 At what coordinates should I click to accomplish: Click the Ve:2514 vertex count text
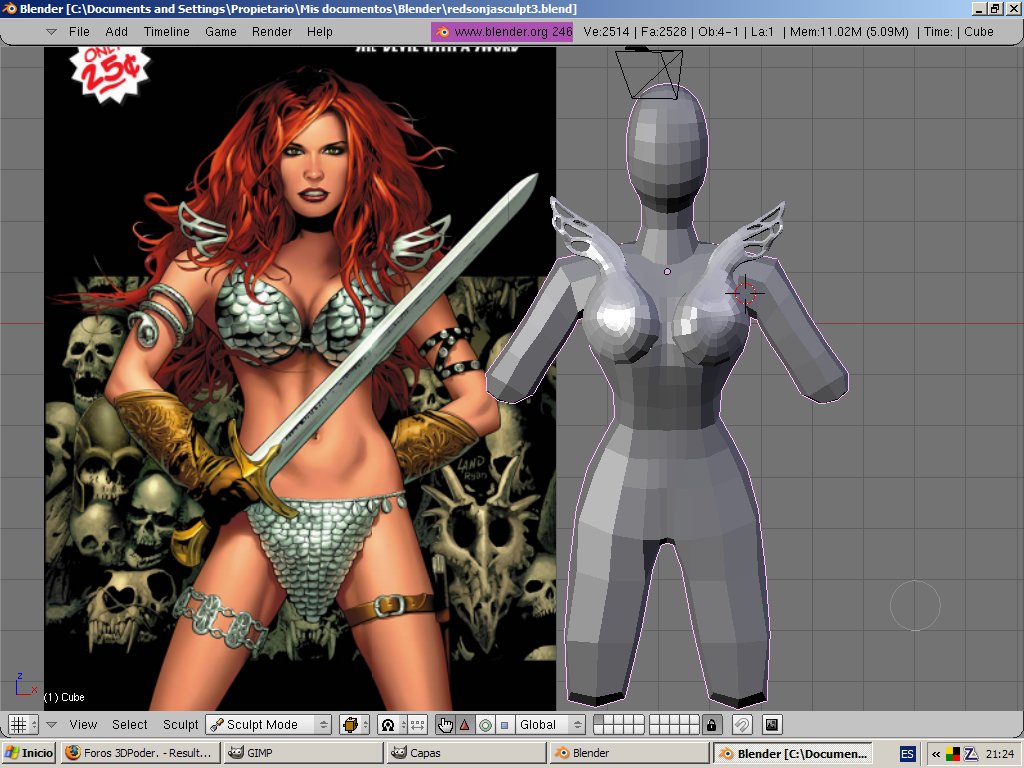point(606,31)
